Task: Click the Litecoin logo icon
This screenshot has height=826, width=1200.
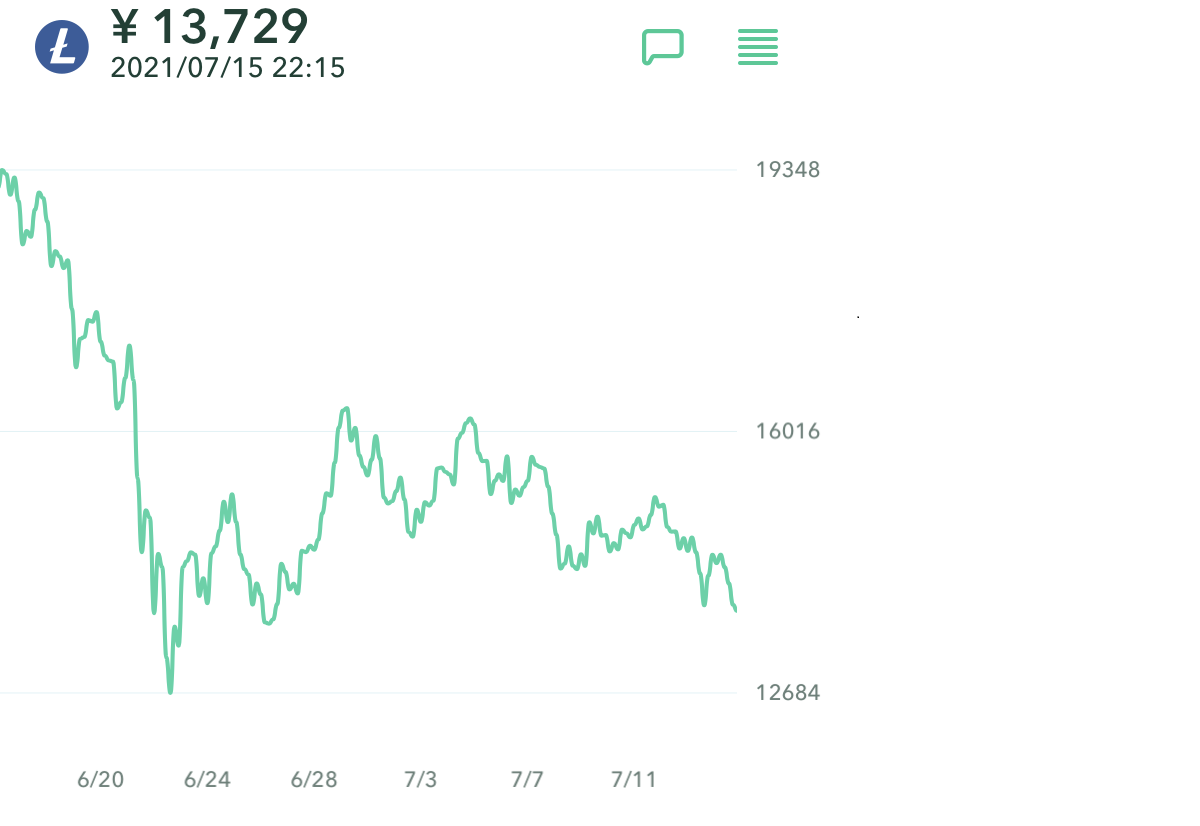Action: 62,46
